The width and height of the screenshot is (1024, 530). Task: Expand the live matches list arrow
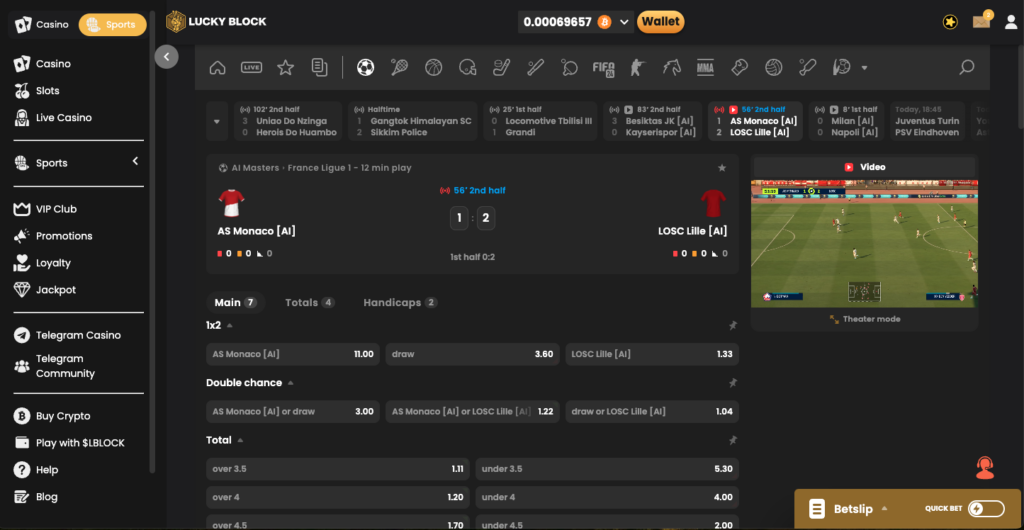tap(217, 121)
